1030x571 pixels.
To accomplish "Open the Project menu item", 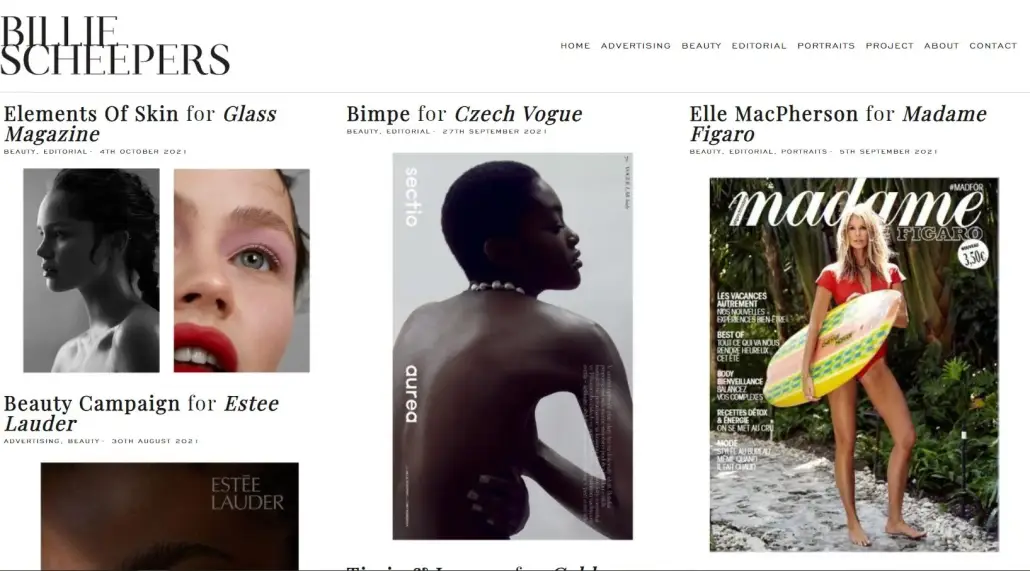I will (889, 46).
